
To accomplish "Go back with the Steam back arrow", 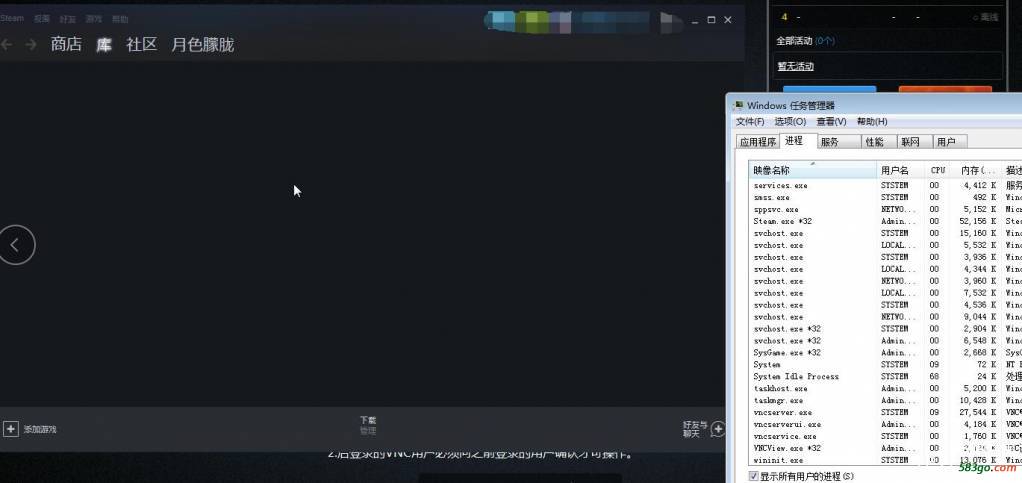I will (7, 44).
